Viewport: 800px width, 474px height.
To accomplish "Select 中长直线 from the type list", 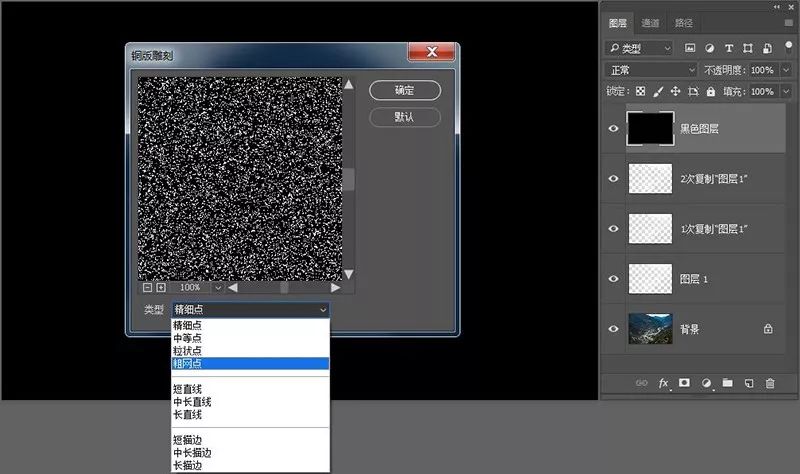I will point(251,402).
